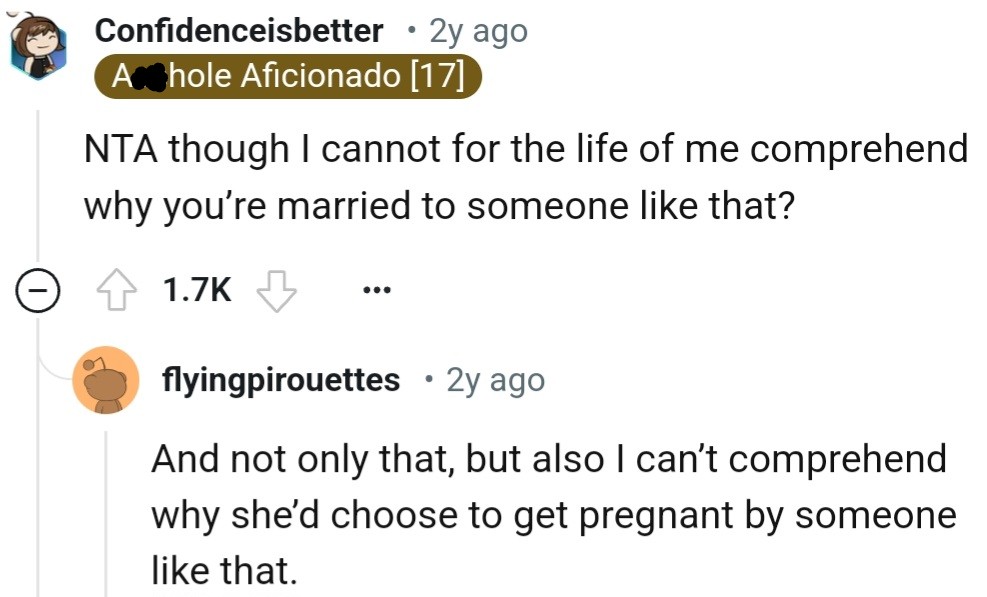
Task: Open the Confidenceisbetter user profile link
Action: click(x=238, y=31)
